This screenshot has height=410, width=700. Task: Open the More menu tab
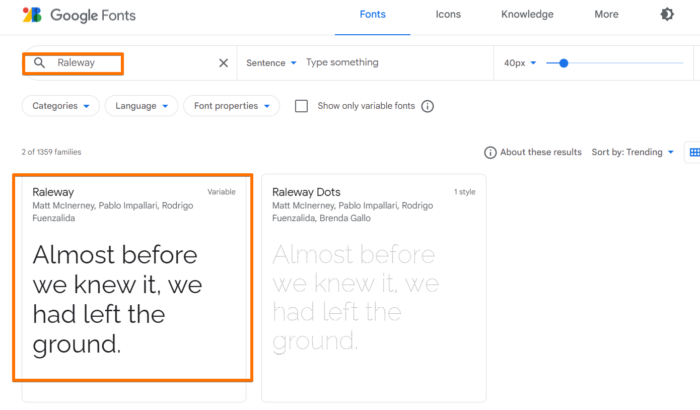click(606, 15)
